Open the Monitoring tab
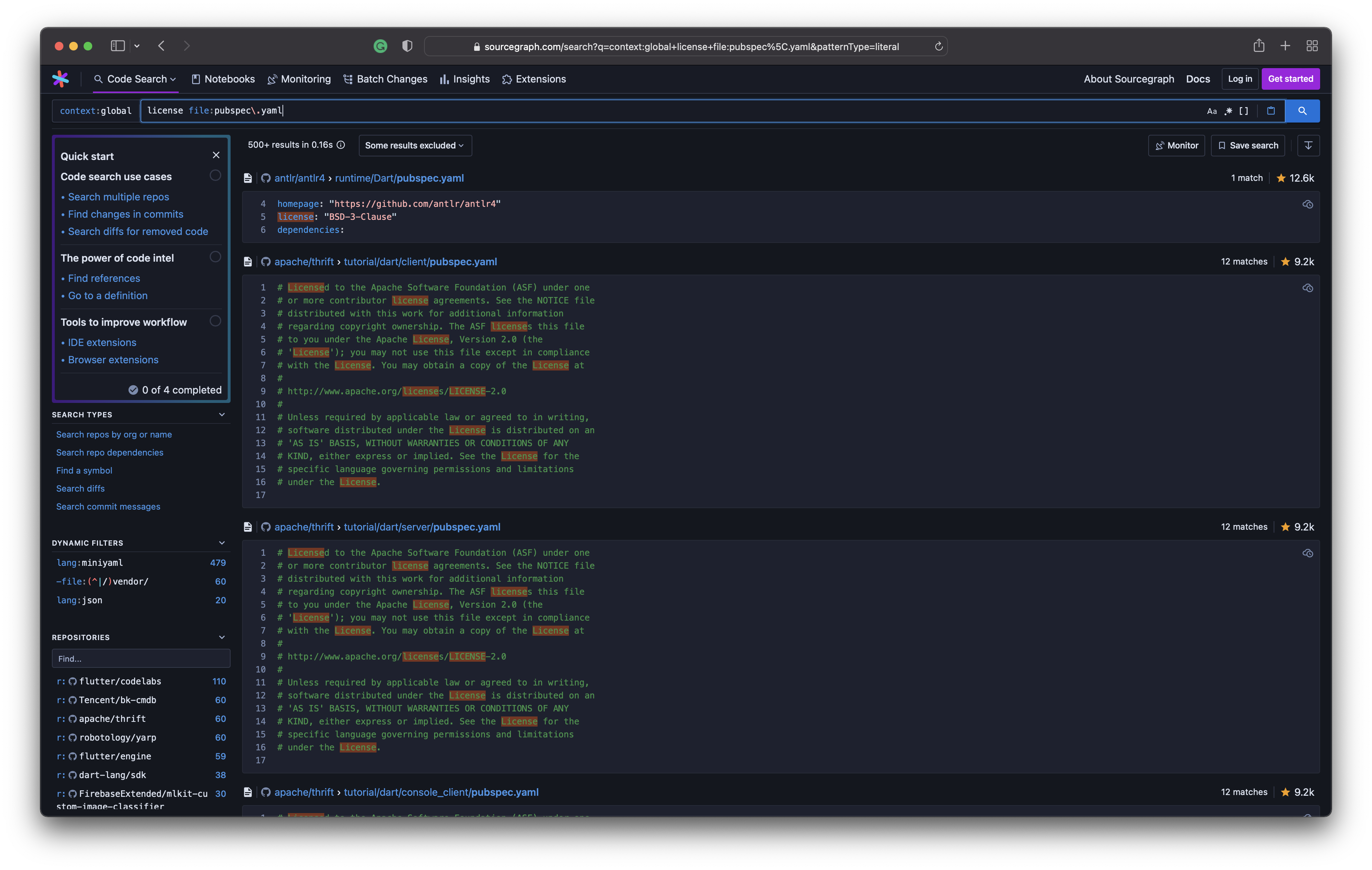This screenshot has height=870, width=1372. pyautogui.click(x=299, y=79)
